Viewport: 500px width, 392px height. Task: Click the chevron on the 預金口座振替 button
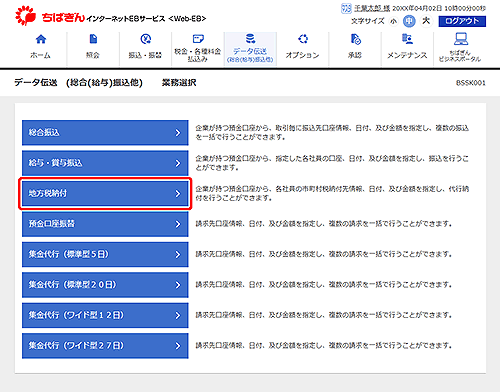point(178,224)
